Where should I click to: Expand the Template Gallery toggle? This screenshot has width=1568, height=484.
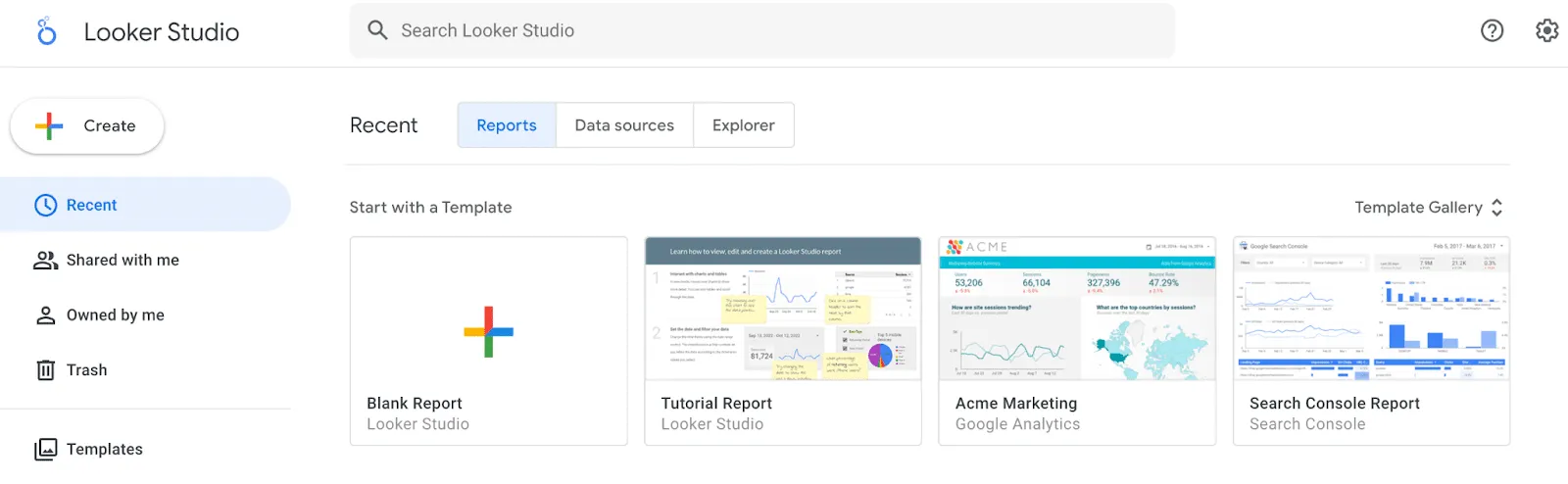[x=1429, y=208]
